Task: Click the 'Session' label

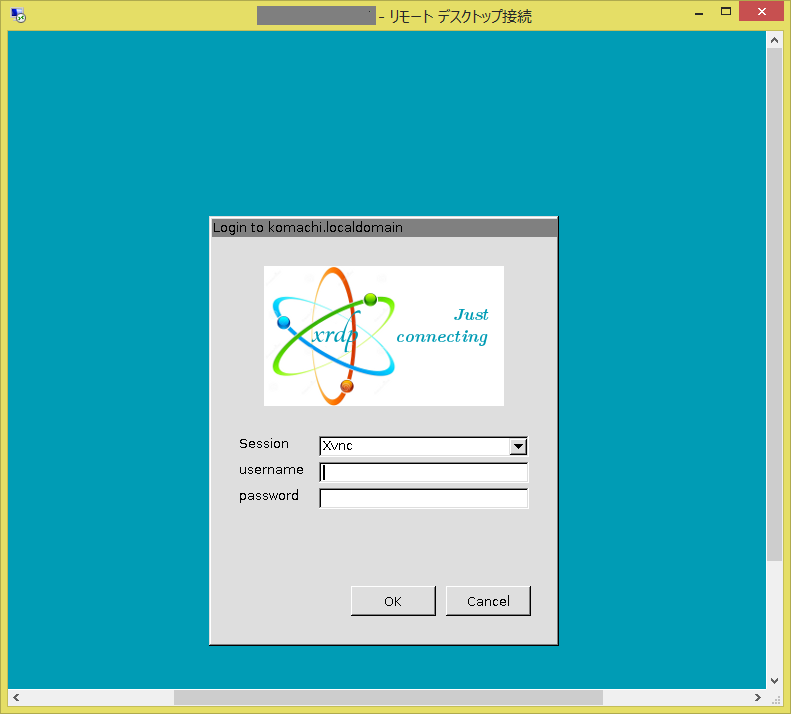Action: point(264,444)
